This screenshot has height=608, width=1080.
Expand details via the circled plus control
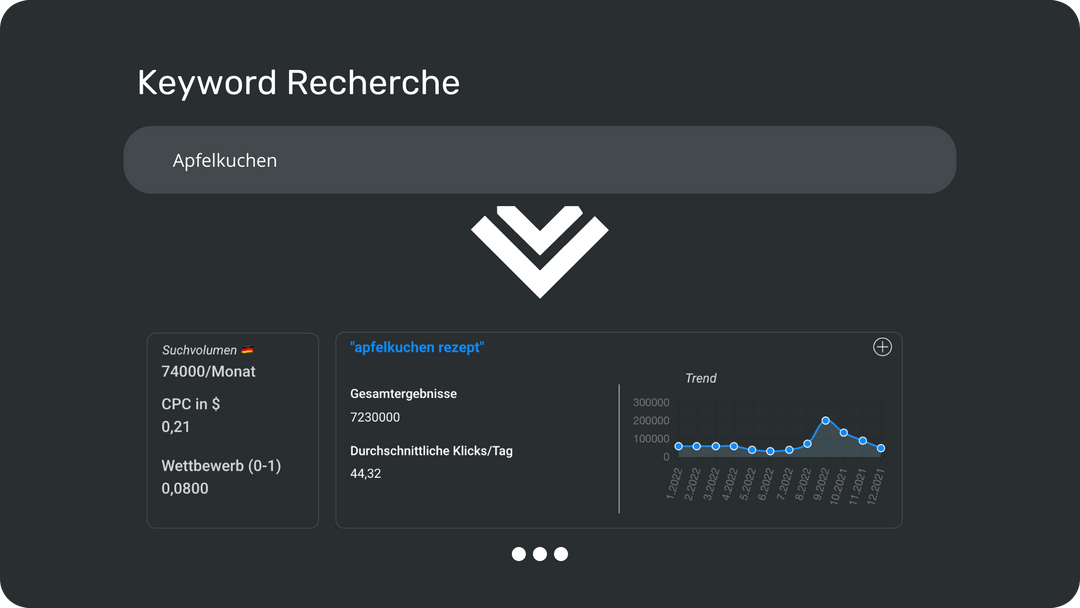pos(882,347)
